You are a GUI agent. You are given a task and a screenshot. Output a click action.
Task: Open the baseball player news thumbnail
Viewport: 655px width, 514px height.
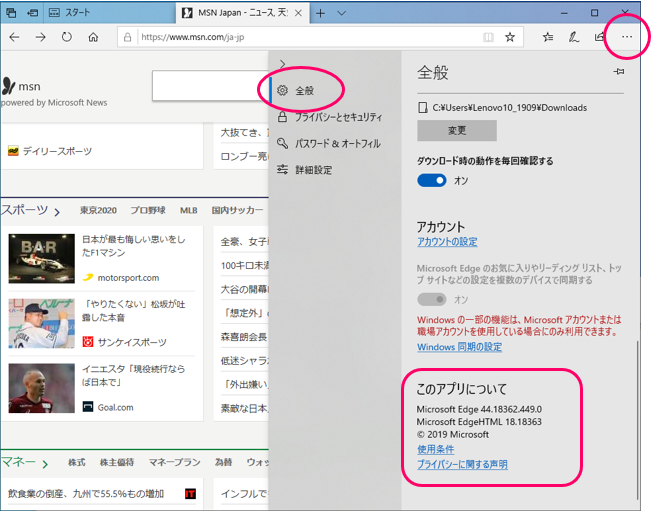pos(41,323)
